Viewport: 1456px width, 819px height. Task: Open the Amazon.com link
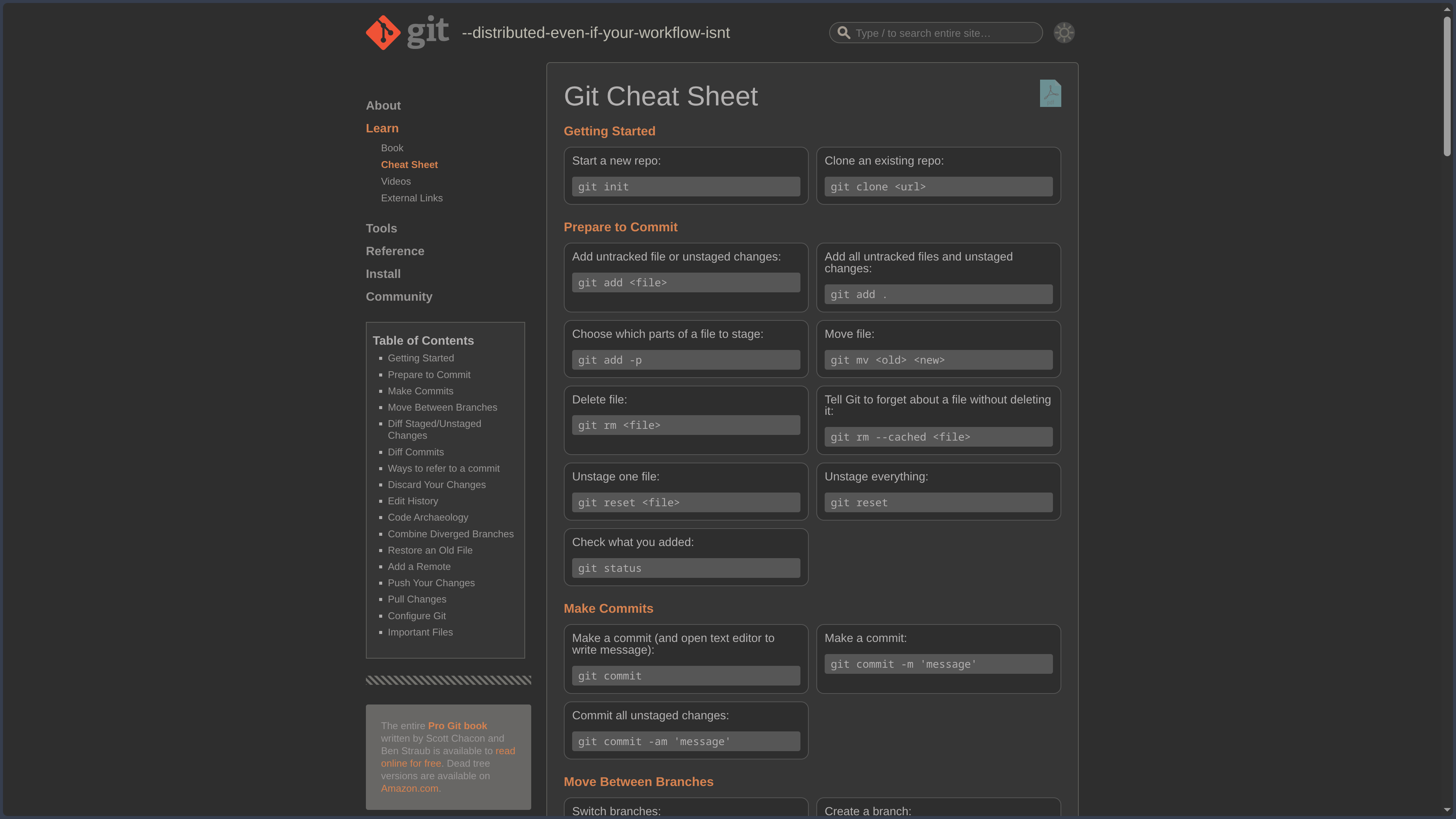click(410, 789)
